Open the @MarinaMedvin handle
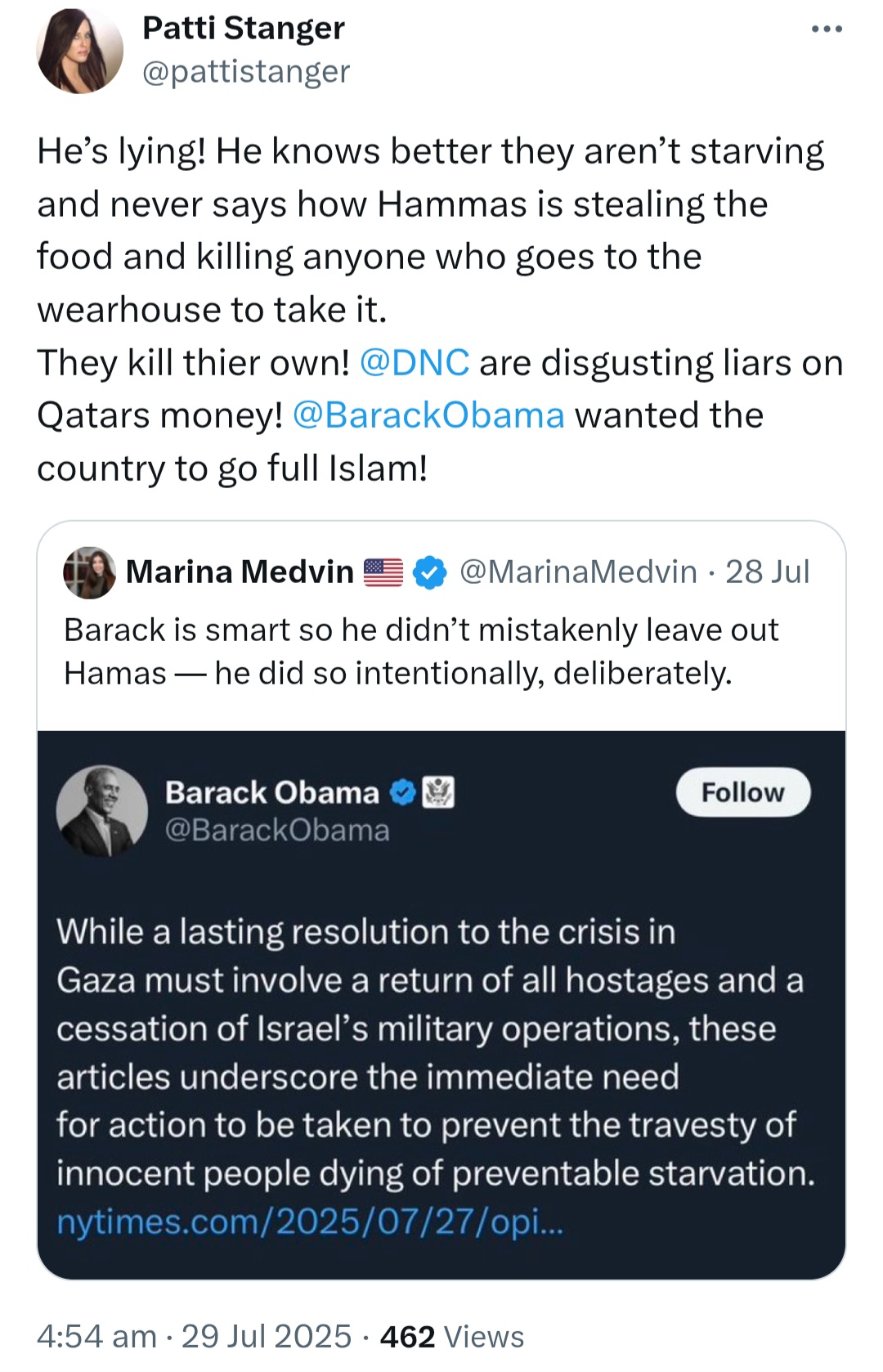This screenshot has height=1372, width=883. (579, 572)
